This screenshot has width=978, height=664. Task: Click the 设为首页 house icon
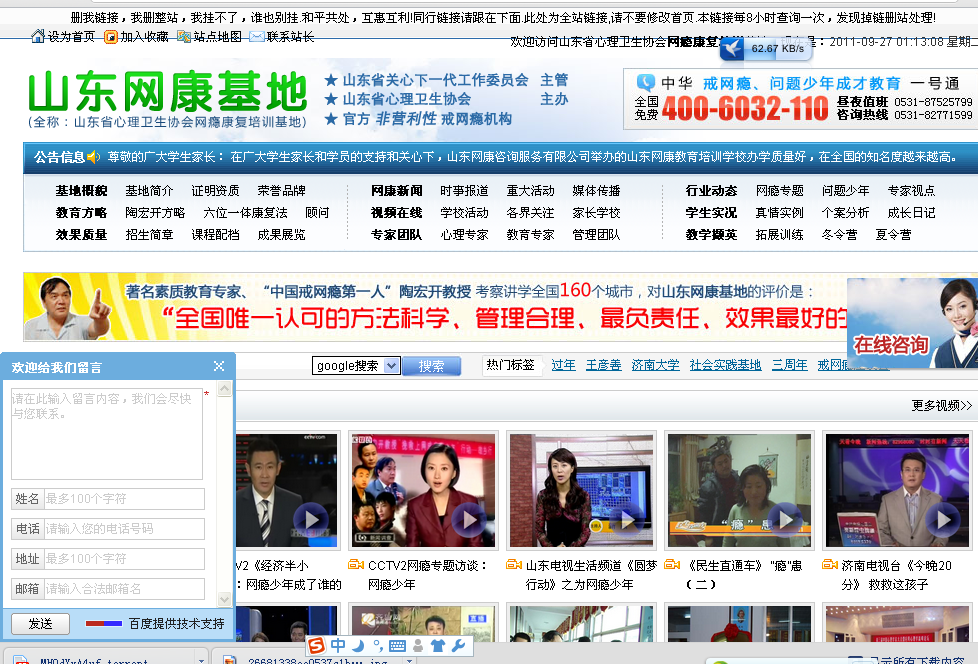38,37
